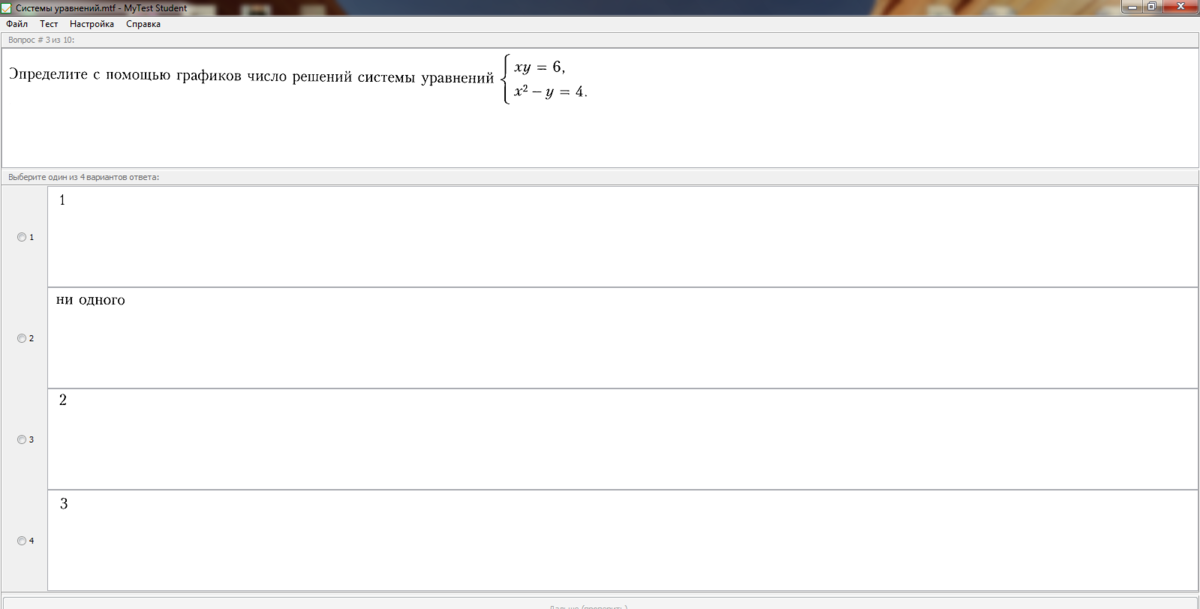The image size is (1200, 609).
Task: Open the Справка menu
Action: [143, 24]
